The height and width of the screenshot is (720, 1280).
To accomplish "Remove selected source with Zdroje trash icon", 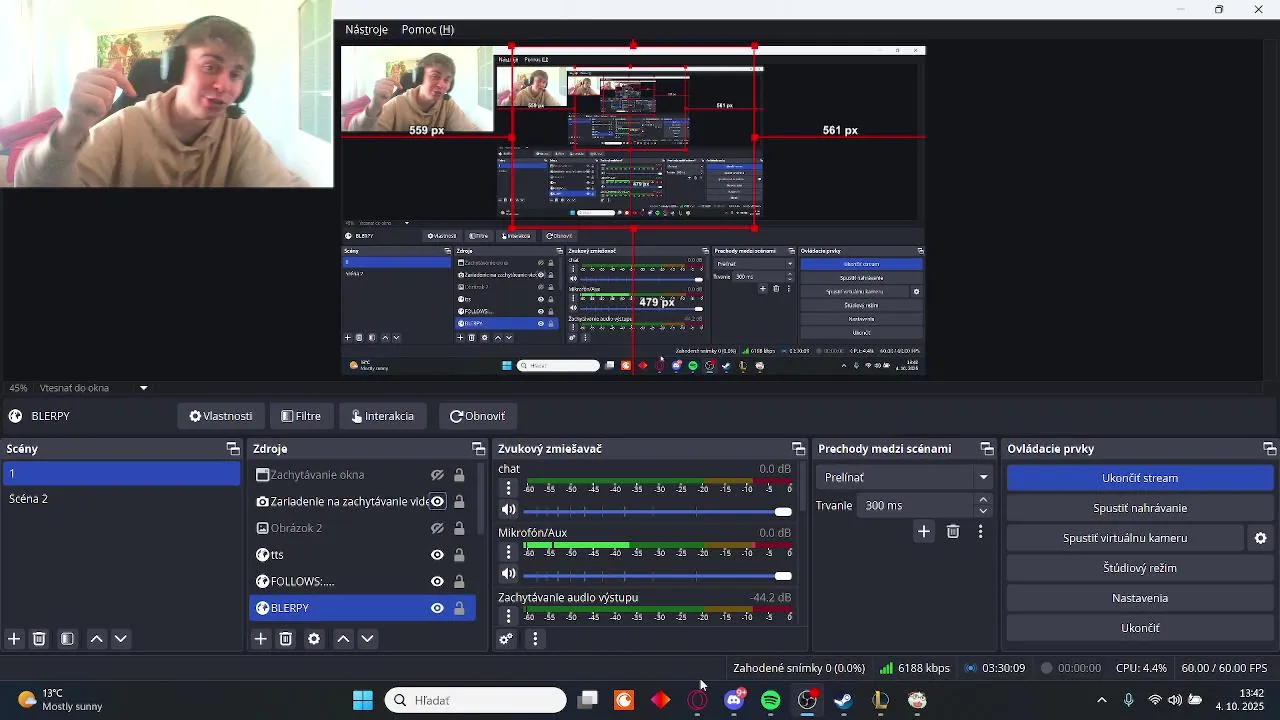I will click(x=286, y=639).
